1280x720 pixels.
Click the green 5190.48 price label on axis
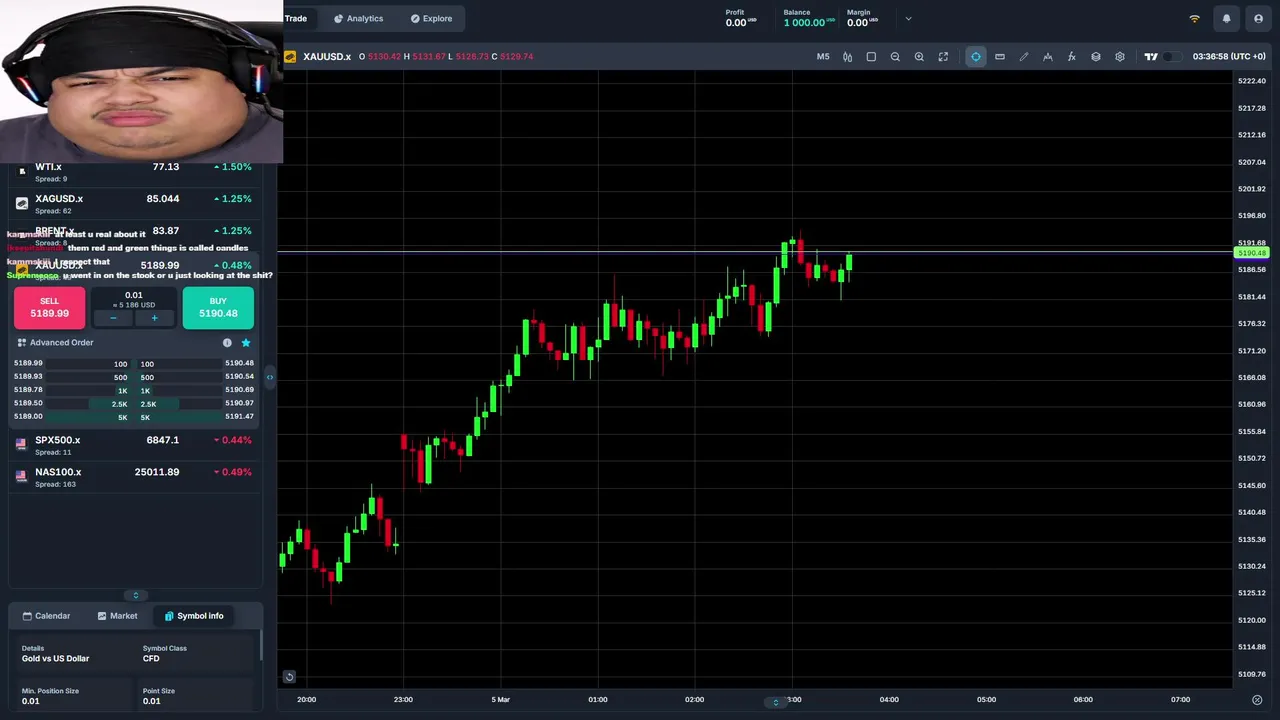coord(1252,253)
